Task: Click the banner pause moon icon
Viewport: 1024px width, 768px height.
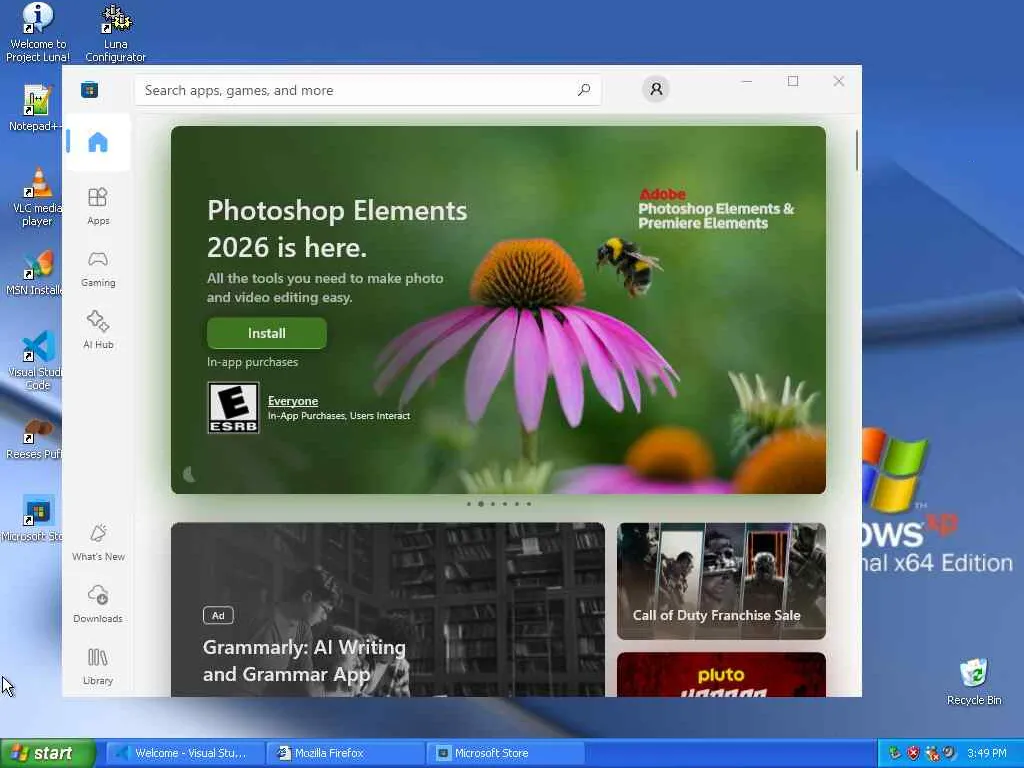Action: (189, 475)
